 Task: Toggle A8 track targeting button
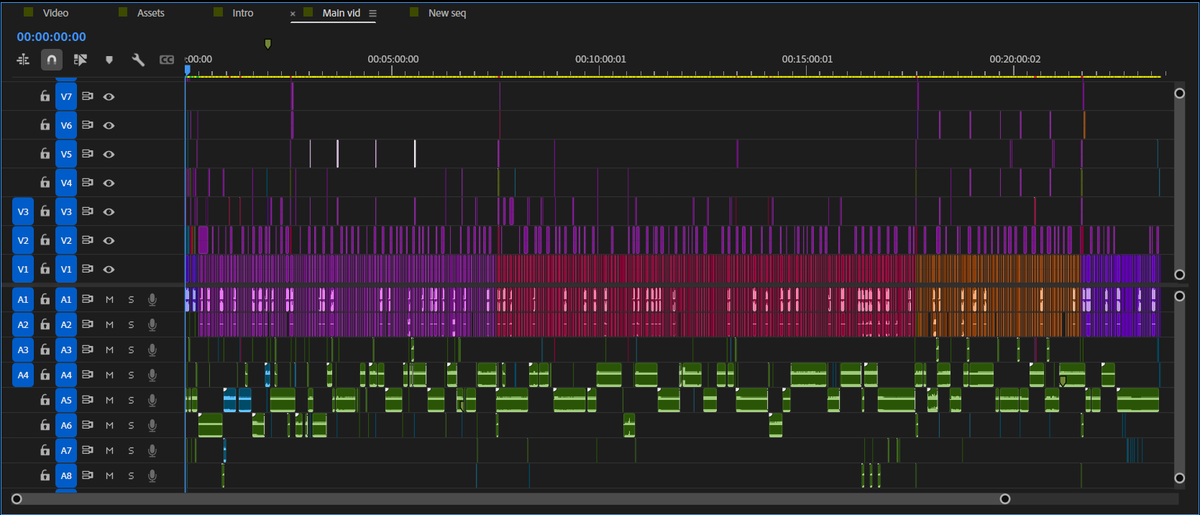click(66, 476)
